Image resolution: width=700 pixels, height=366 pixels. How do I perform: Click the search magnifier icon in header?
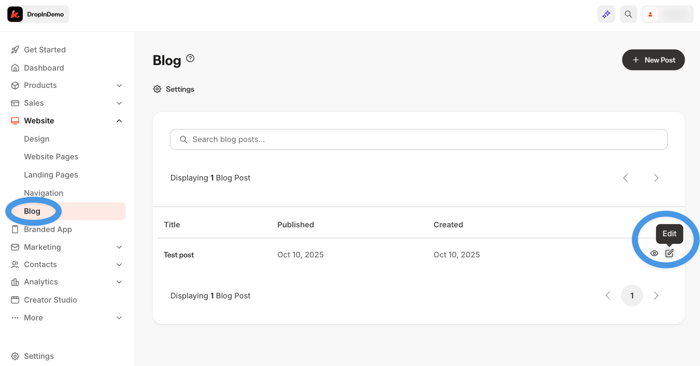click(628, 14)
